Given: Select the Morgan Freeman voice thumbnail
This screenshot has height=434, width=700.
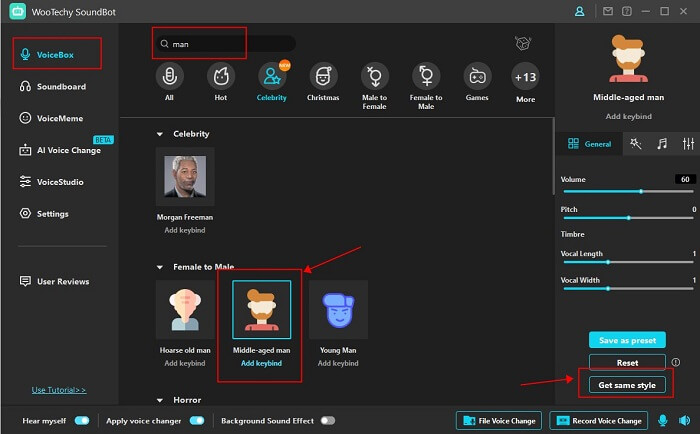Looking at the screenshot, I should click(x=185, y=178).
